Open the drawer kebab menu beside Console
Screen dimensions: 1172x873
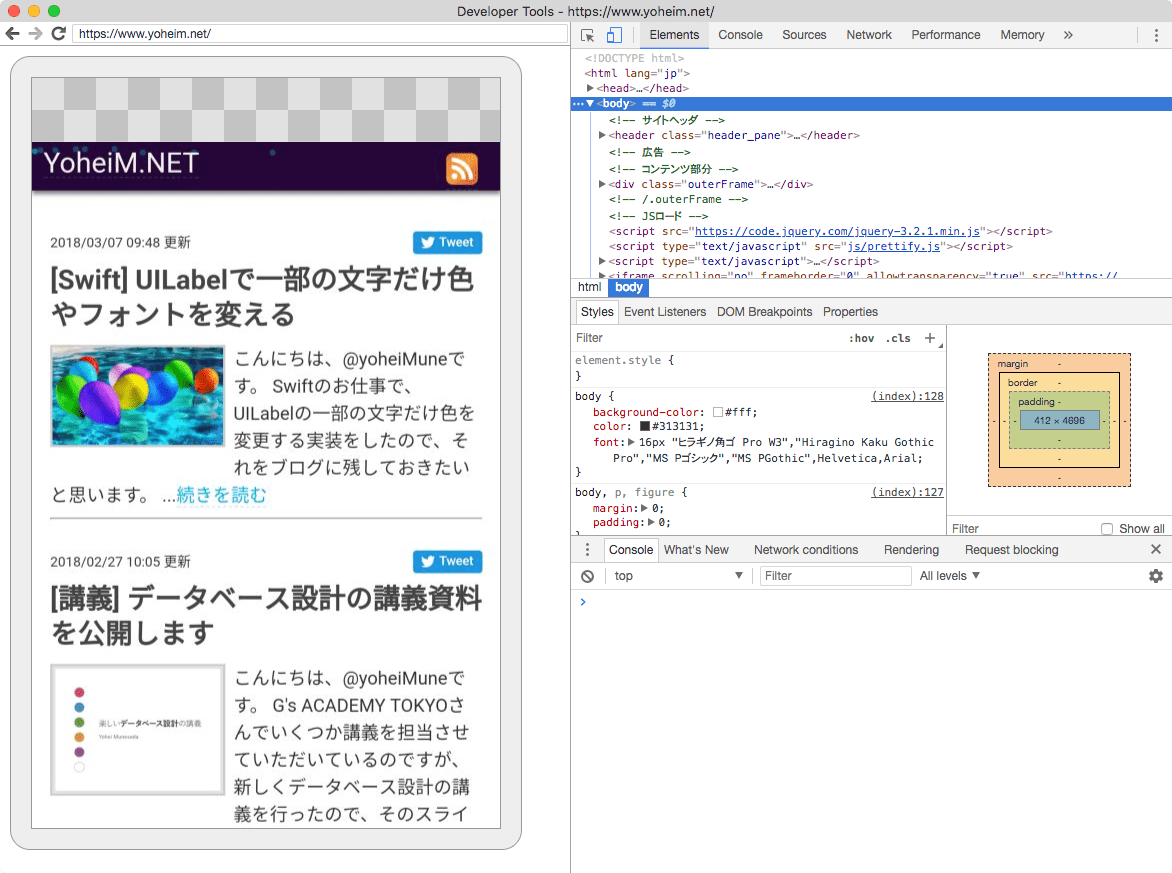[x=587, y=549]
